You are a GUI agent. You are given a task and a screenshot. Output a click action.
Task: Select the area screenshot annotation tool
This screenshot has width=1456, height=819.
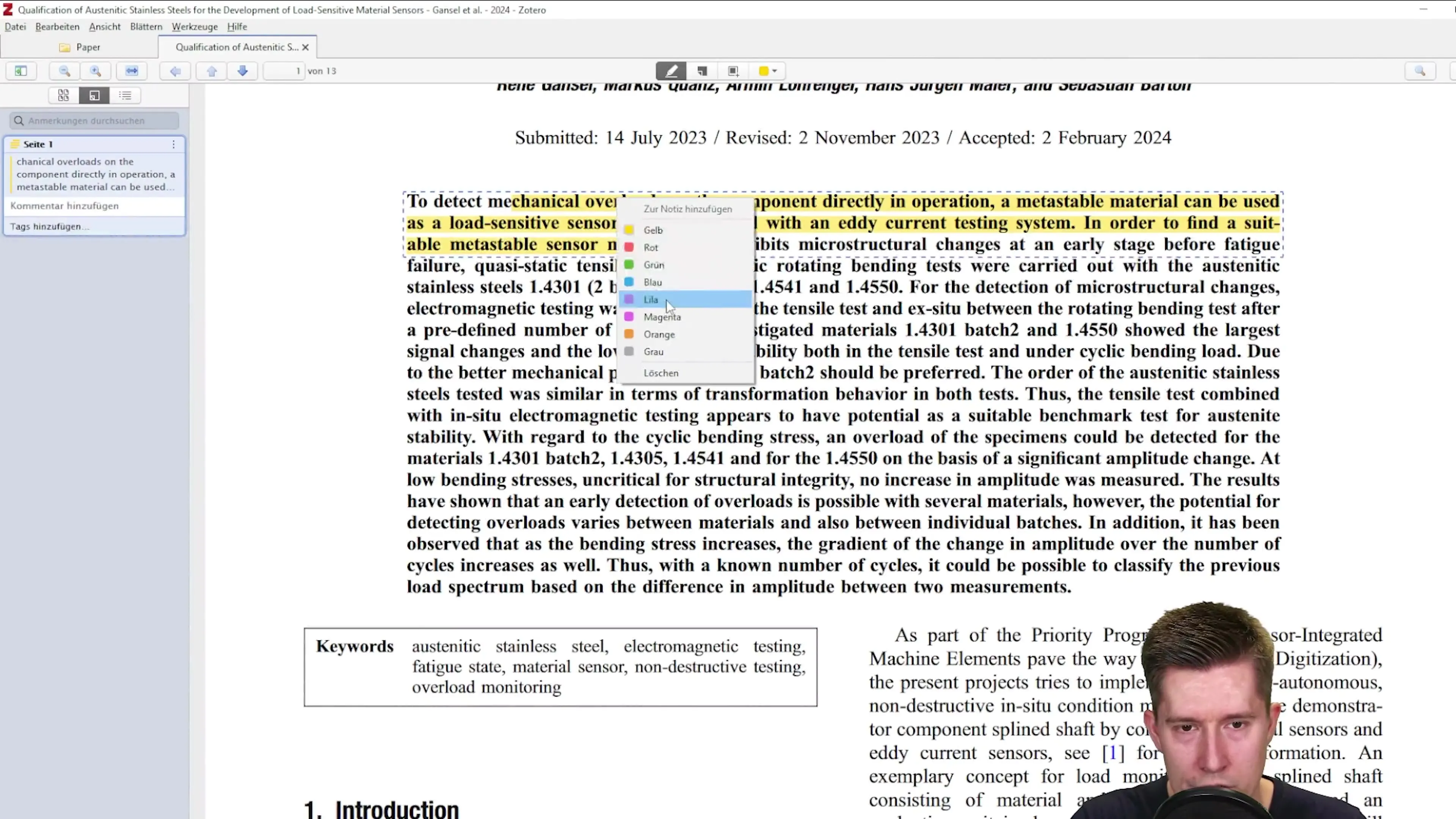(x=733, y=71)
